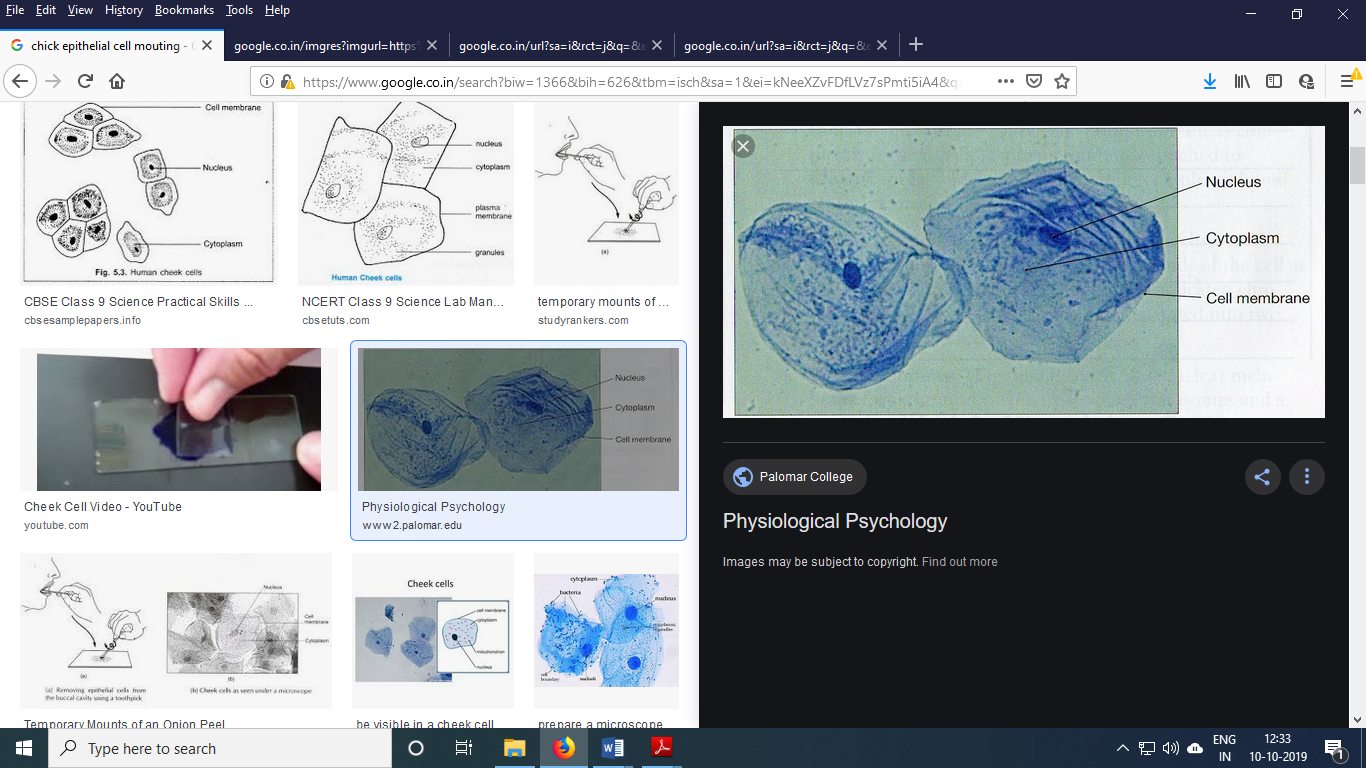The height and width of the screenshot is (768, 1366).
Task: Share the image using share icon
Action: click(x=1262, y=477)
